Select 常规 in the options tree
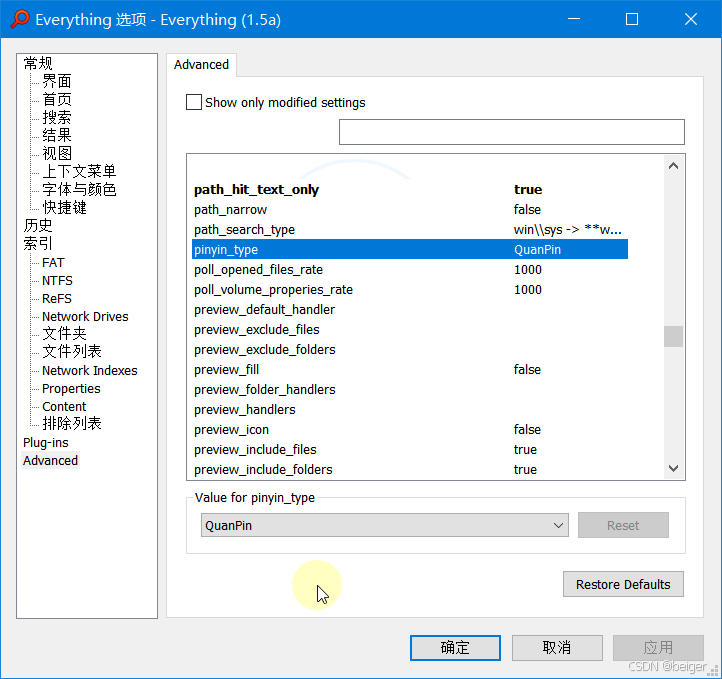Screen dimensions: 722x679 pos(38,63)
